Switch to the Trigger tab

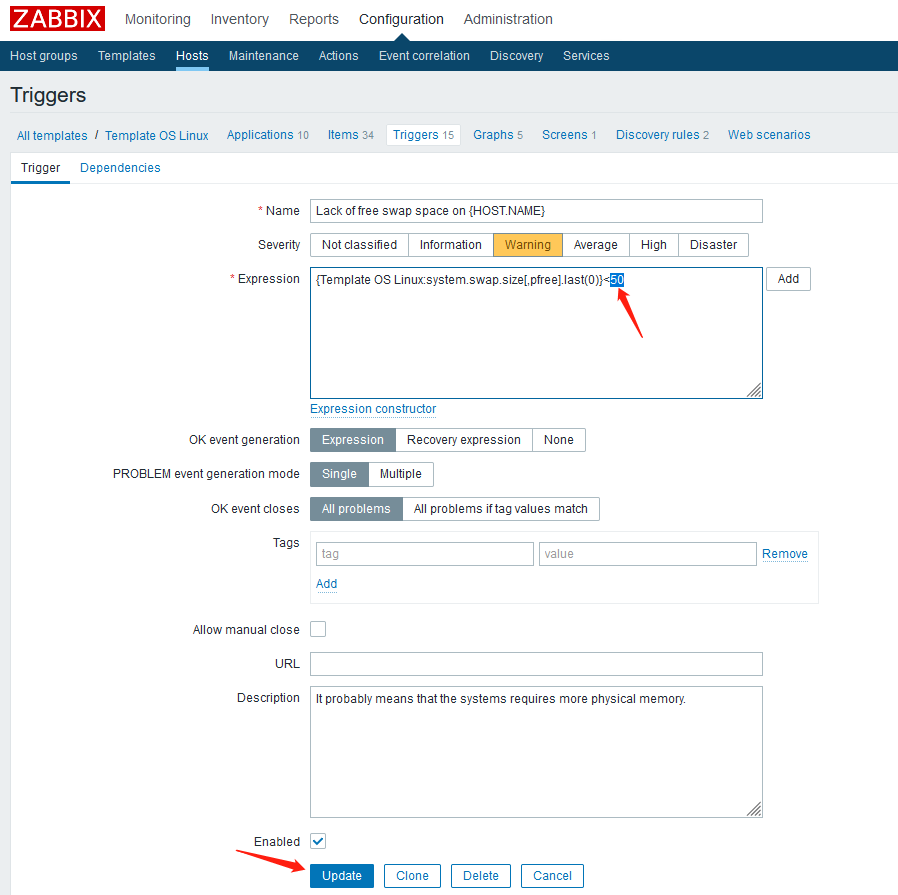click(40, 168)
